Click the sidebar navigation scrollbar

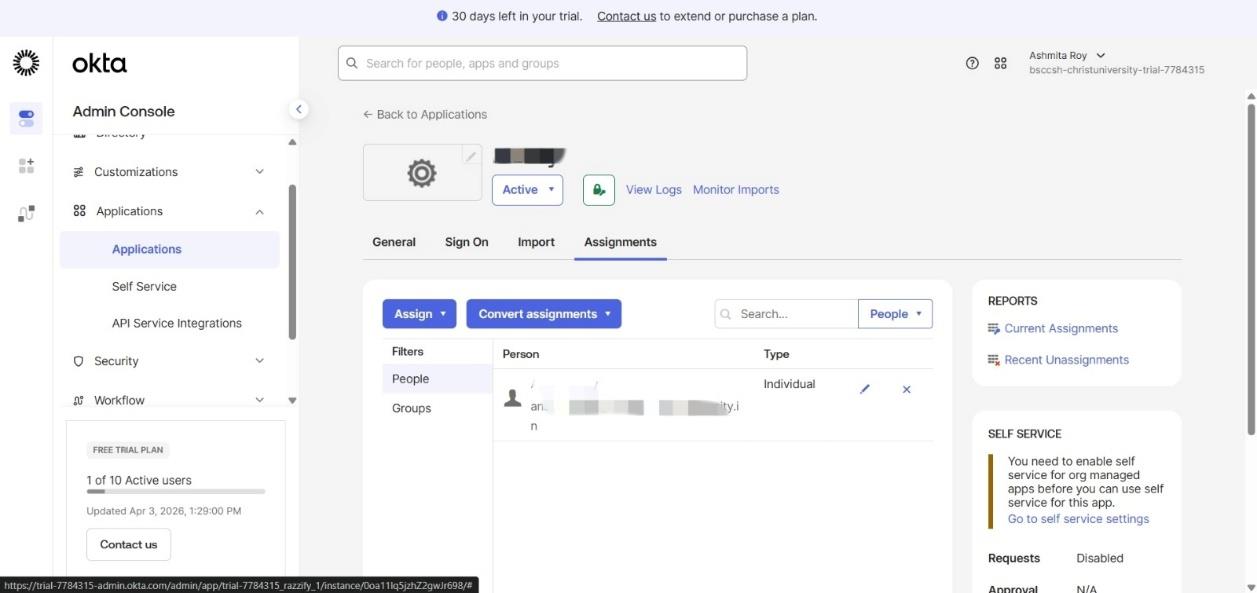[x=292, y=262]
